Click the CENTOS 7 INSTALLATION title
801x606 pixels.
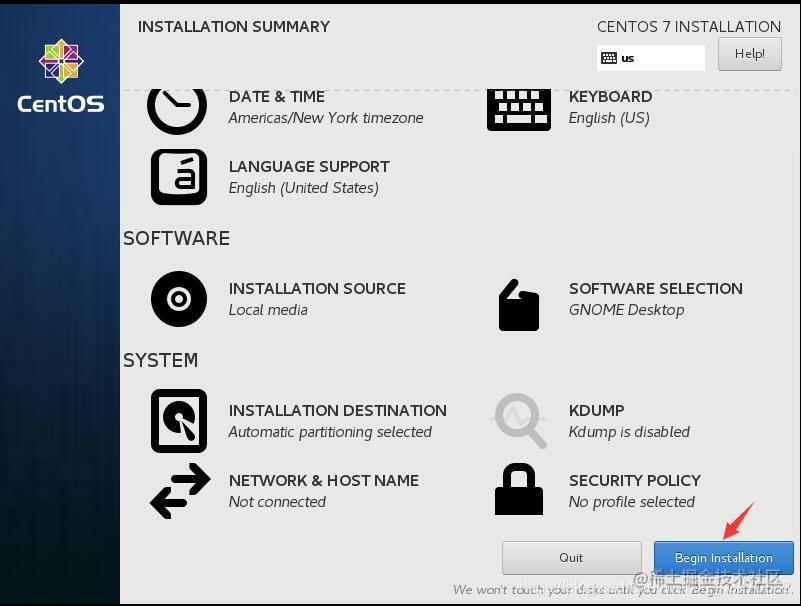[x=689, y=27]
